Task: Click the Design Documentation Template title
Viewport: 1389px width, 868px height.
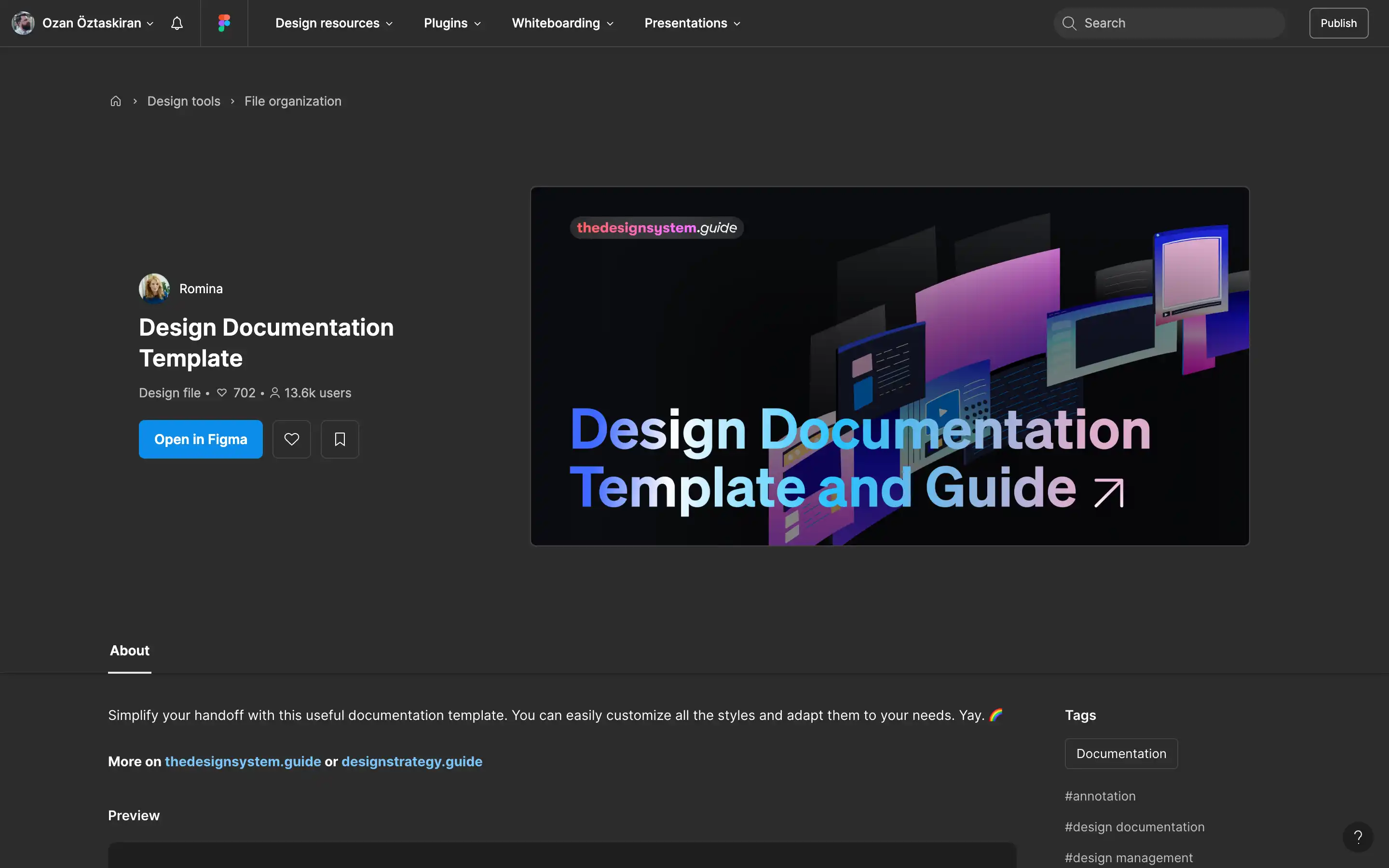Action: 266,343
